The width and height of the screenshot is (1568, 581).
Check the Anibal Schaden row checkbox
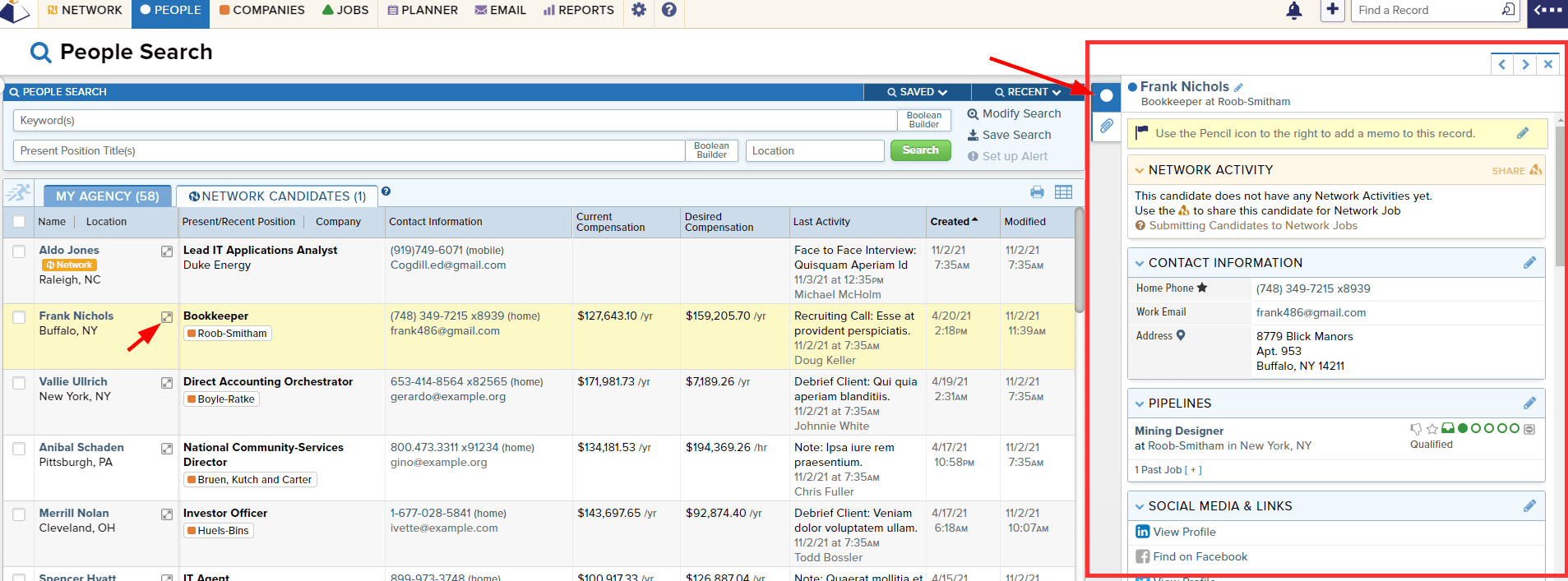click(x=19, y=449)
